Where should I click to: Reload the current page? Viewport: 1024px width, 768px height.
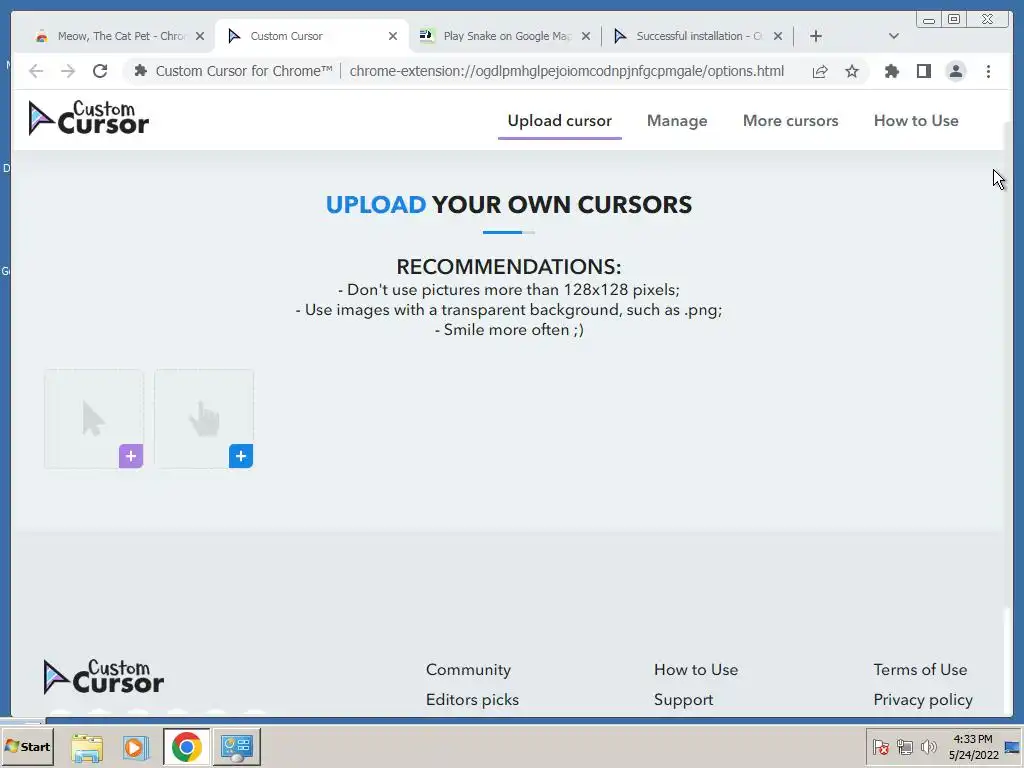coord(100,71)
